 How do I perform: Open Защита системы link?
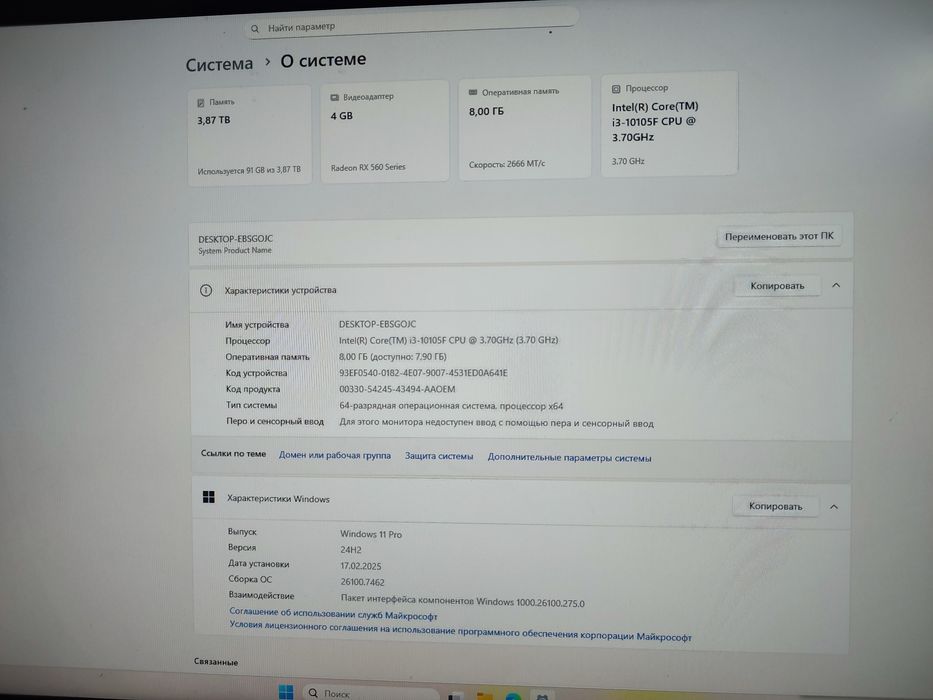point(439,457)
